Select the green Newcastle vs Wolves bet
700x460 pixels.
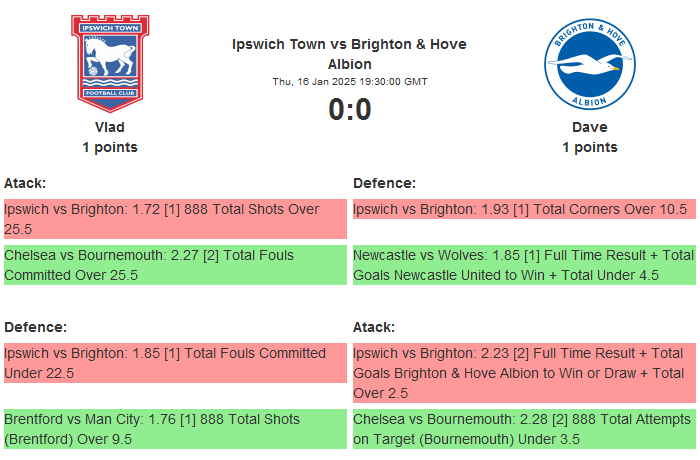point(523,265)
